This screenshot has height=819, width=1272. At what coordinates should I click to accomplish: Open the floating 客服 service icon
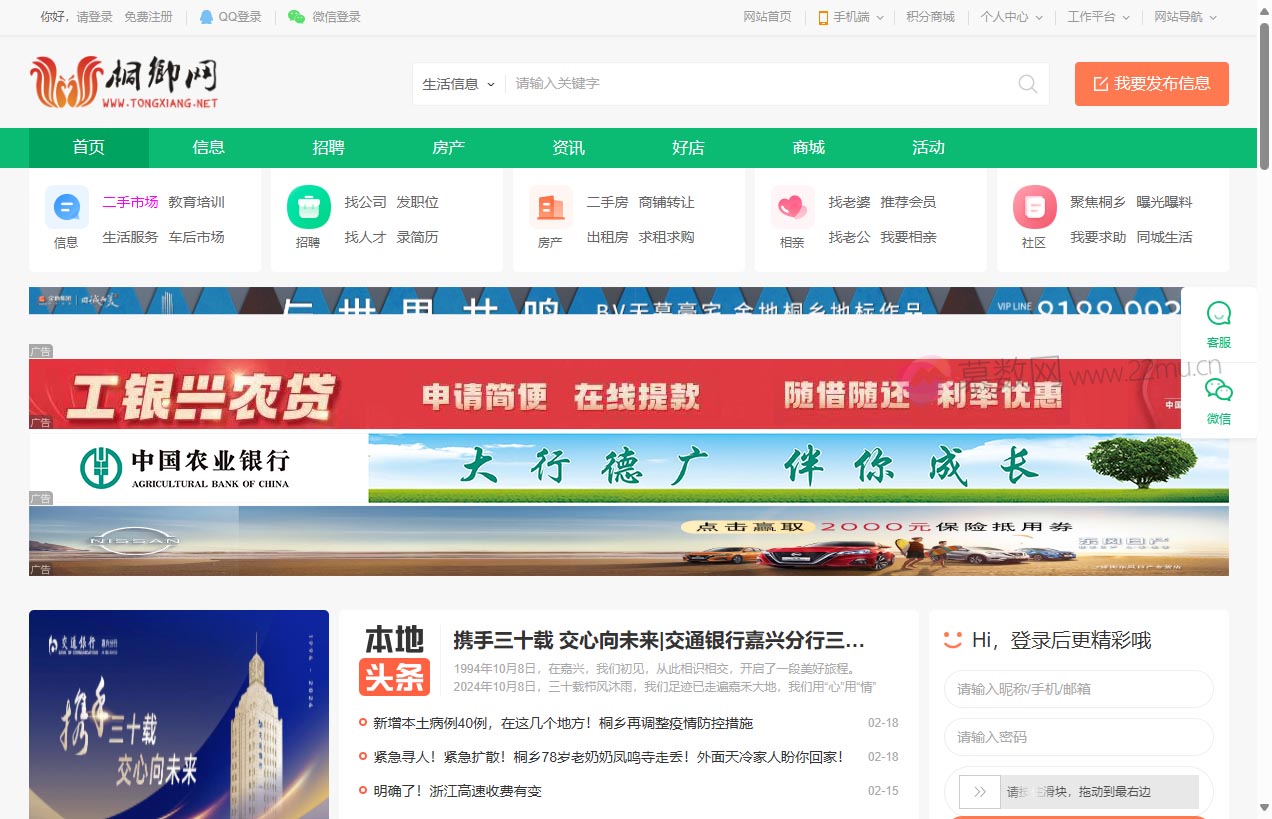coord(1218,313)
